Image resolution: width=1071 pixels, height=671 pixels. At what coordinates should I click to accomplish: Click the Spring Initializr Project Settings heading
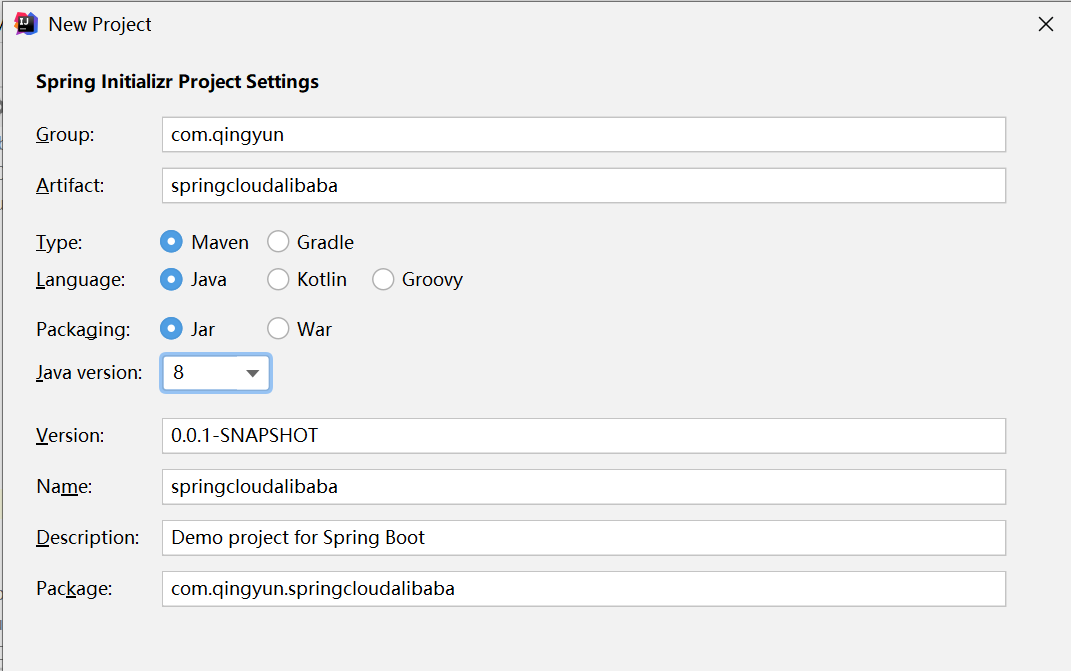pos(177,81)
